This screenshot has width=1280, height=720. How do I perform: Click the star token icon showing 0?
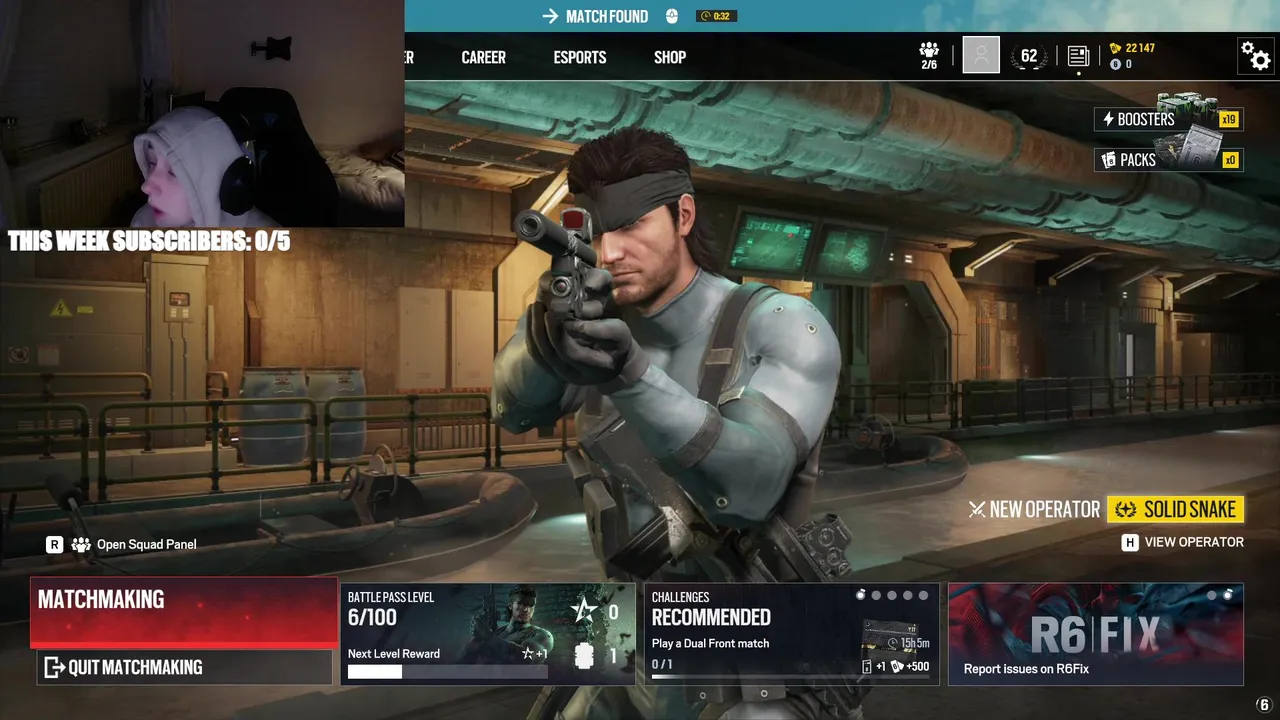582,612
